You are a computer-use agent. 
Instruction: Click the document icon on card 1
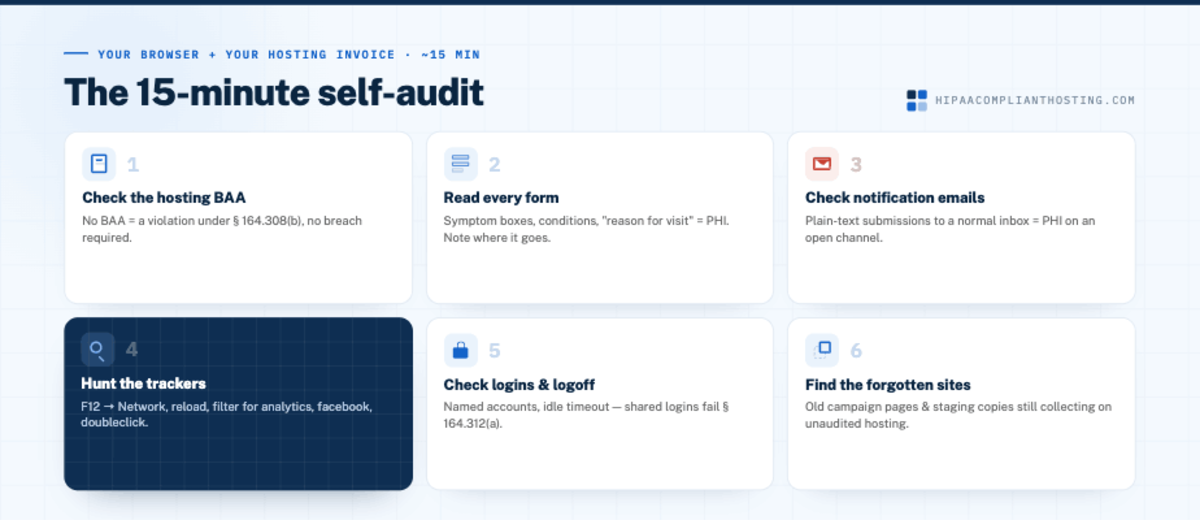tap(98, 164)
